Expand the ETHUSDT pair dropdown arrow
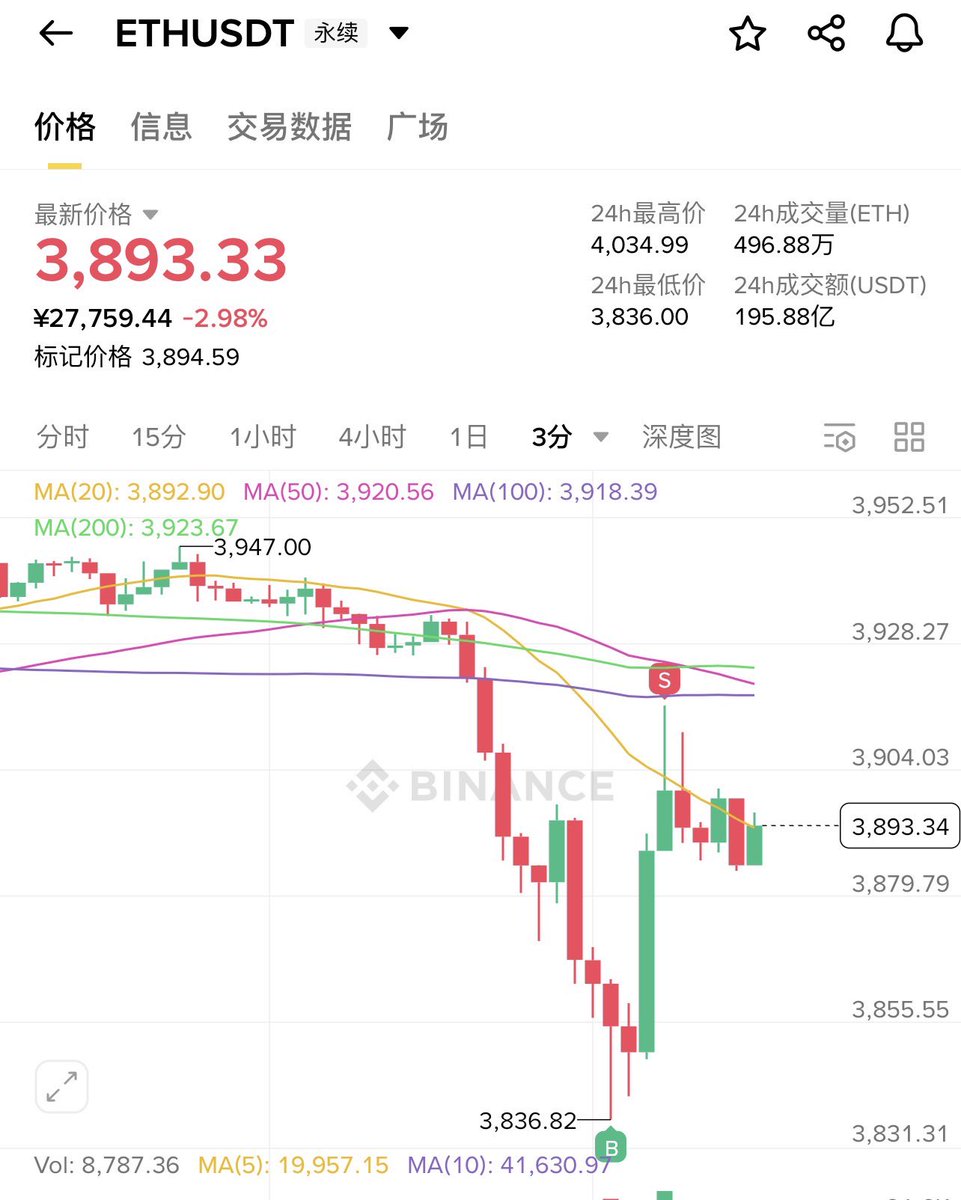 tap(398, 33)
